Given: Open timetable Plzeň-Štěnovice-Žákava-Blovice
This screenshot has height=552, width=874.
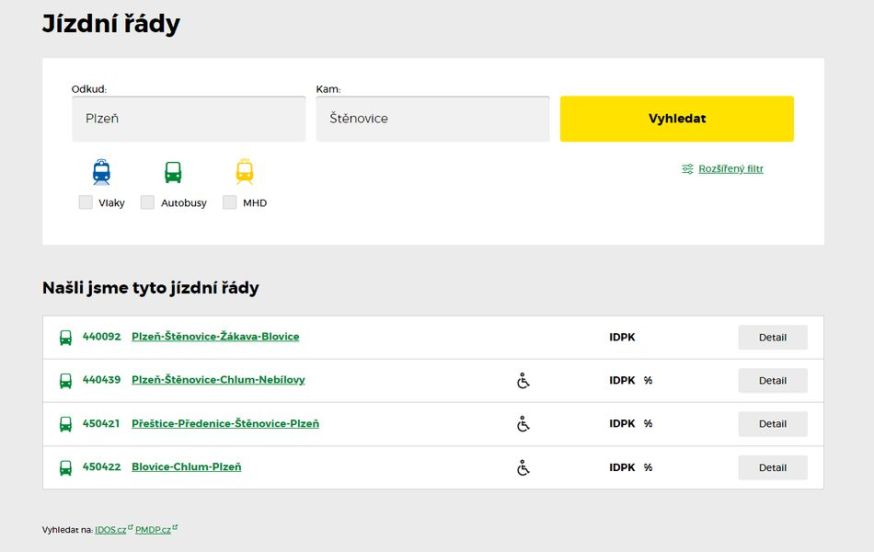Looking at the screenshot, I should click(215, 337).
